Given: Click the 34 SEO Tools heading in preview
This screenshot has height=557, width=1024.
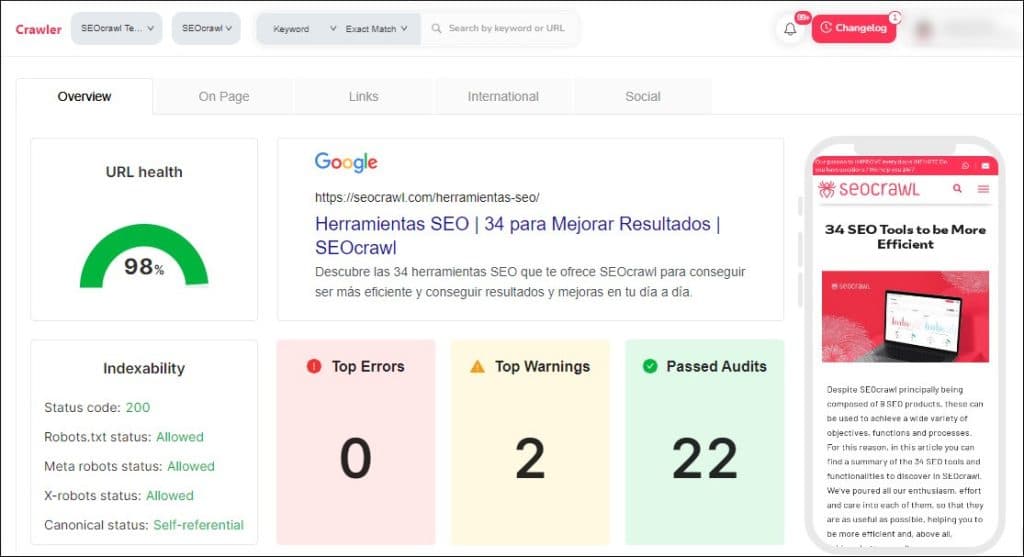Looking at the screenshot, I should (905, 237).
